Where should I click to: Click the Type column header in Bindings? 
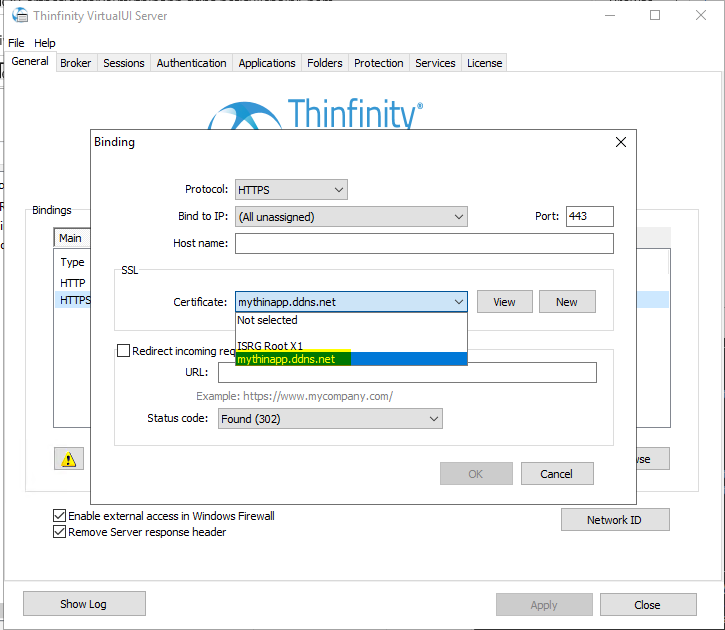point(73,262)
